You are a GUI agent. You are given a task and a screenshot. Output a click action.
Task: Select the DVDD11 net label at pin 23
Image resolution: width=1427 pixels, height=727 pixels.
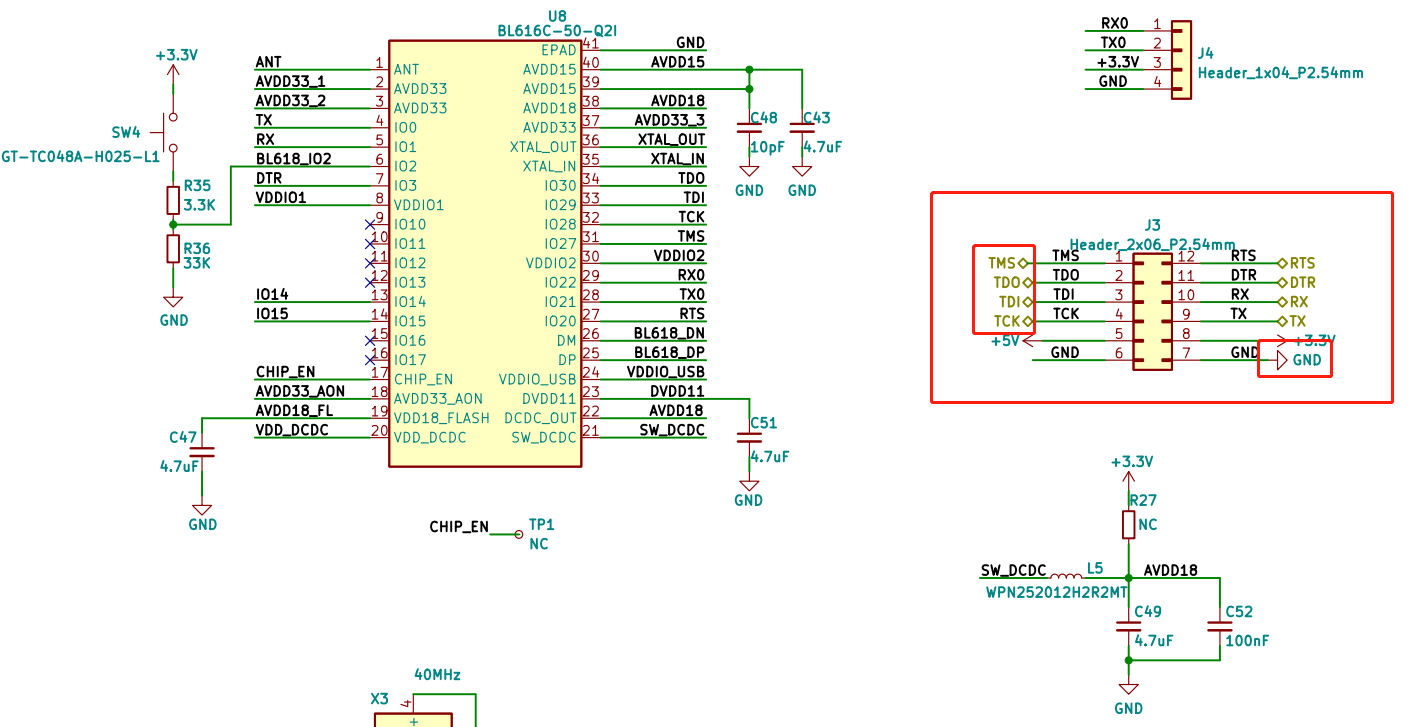pos(677,391)
